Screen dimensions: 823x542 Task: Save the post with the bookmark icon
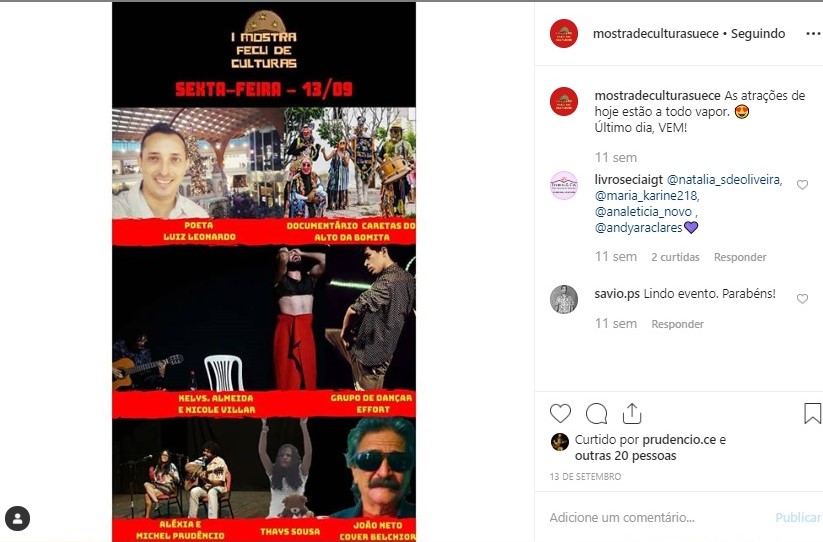coord(812,413)
